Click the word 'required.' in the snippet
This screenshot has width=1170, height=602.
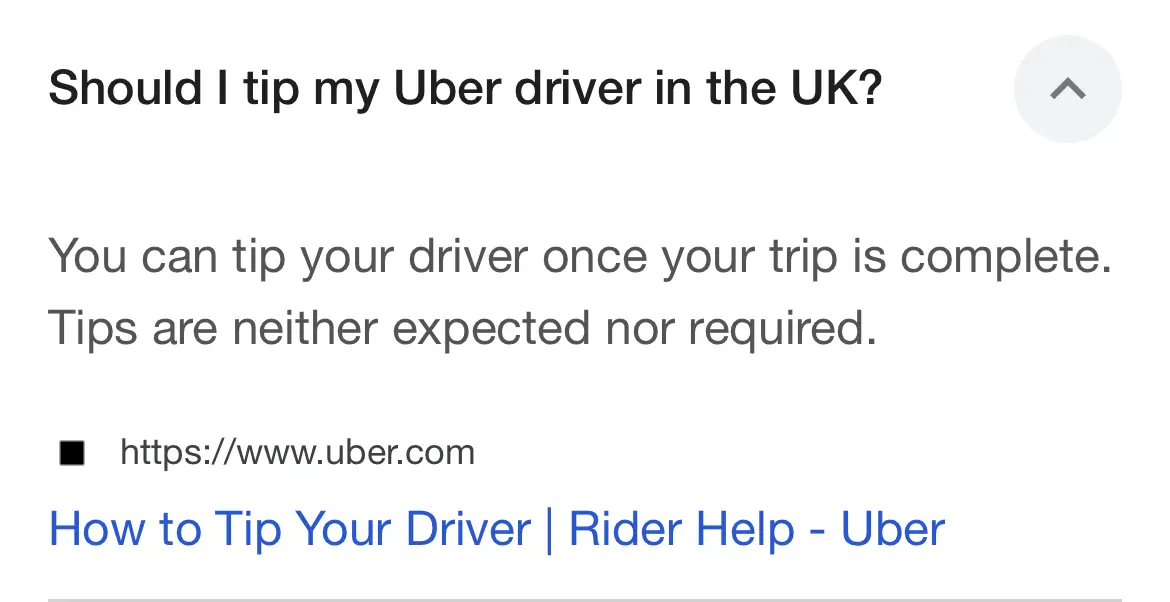(782, 330)
